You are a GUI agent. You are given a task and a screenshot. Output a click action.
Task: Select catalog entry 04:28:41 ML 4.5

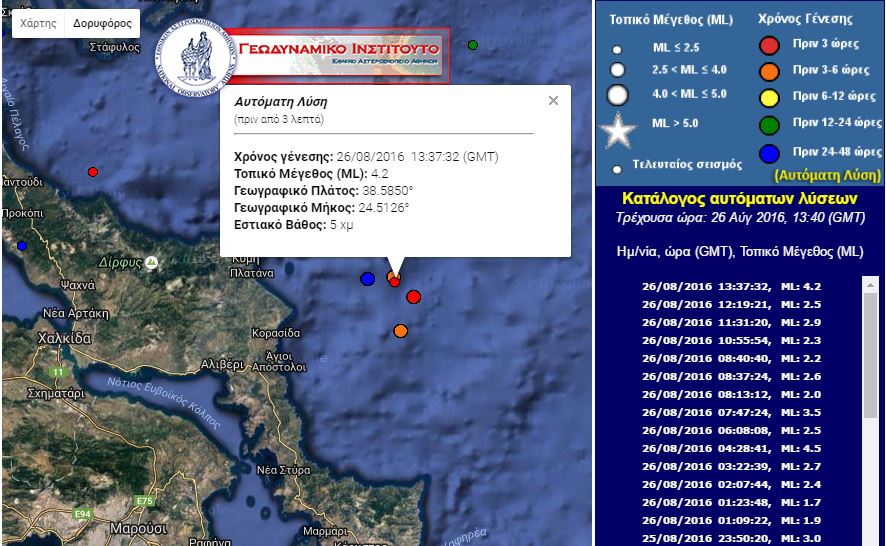731,449
